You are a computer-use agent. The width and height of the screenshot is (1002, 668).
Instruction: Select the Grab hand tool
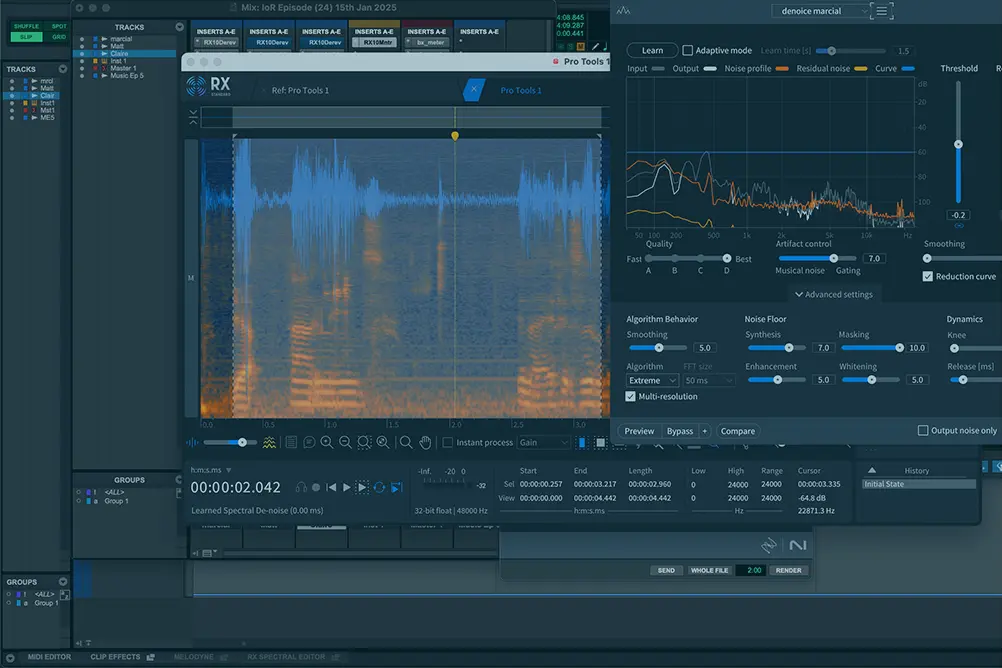(x=425, y=442)
